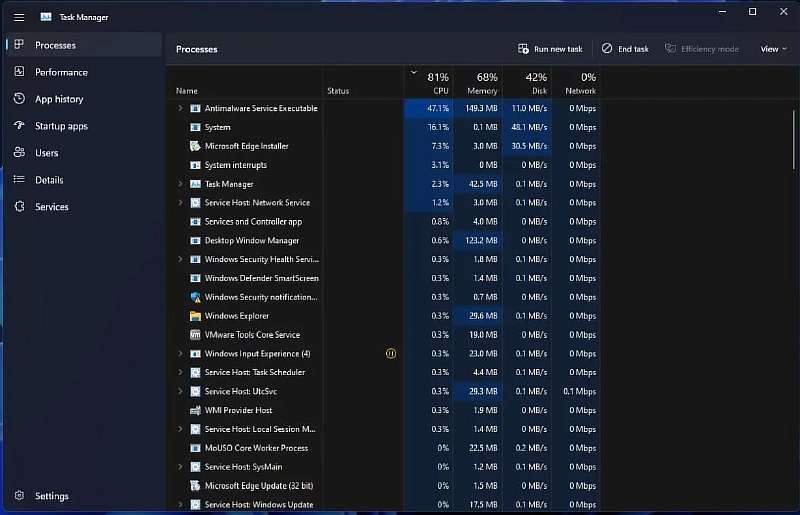This screenshot has width=800, height=515.
Task: Sort processes by the CPU column
Action: point(429,83)
